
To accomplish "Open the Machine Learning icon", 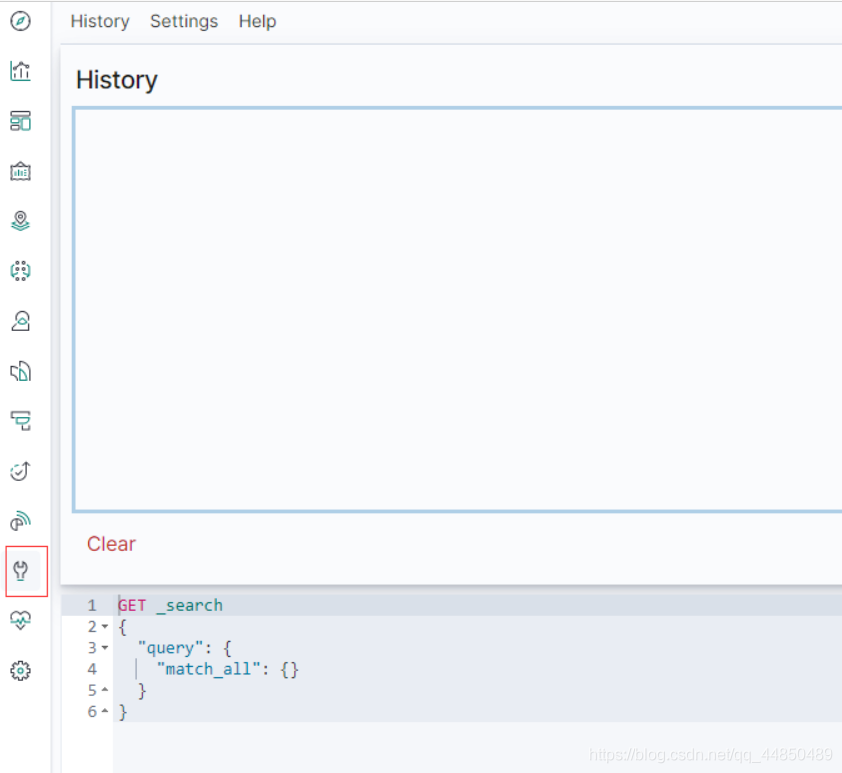I will click(x=20, y=271).
